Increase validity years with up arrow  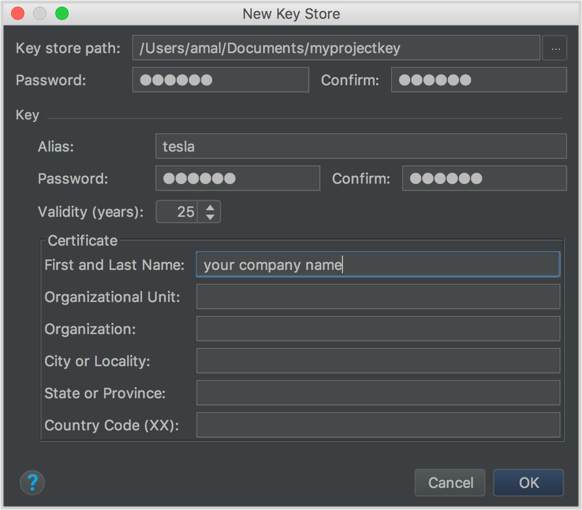coord(210,207)
